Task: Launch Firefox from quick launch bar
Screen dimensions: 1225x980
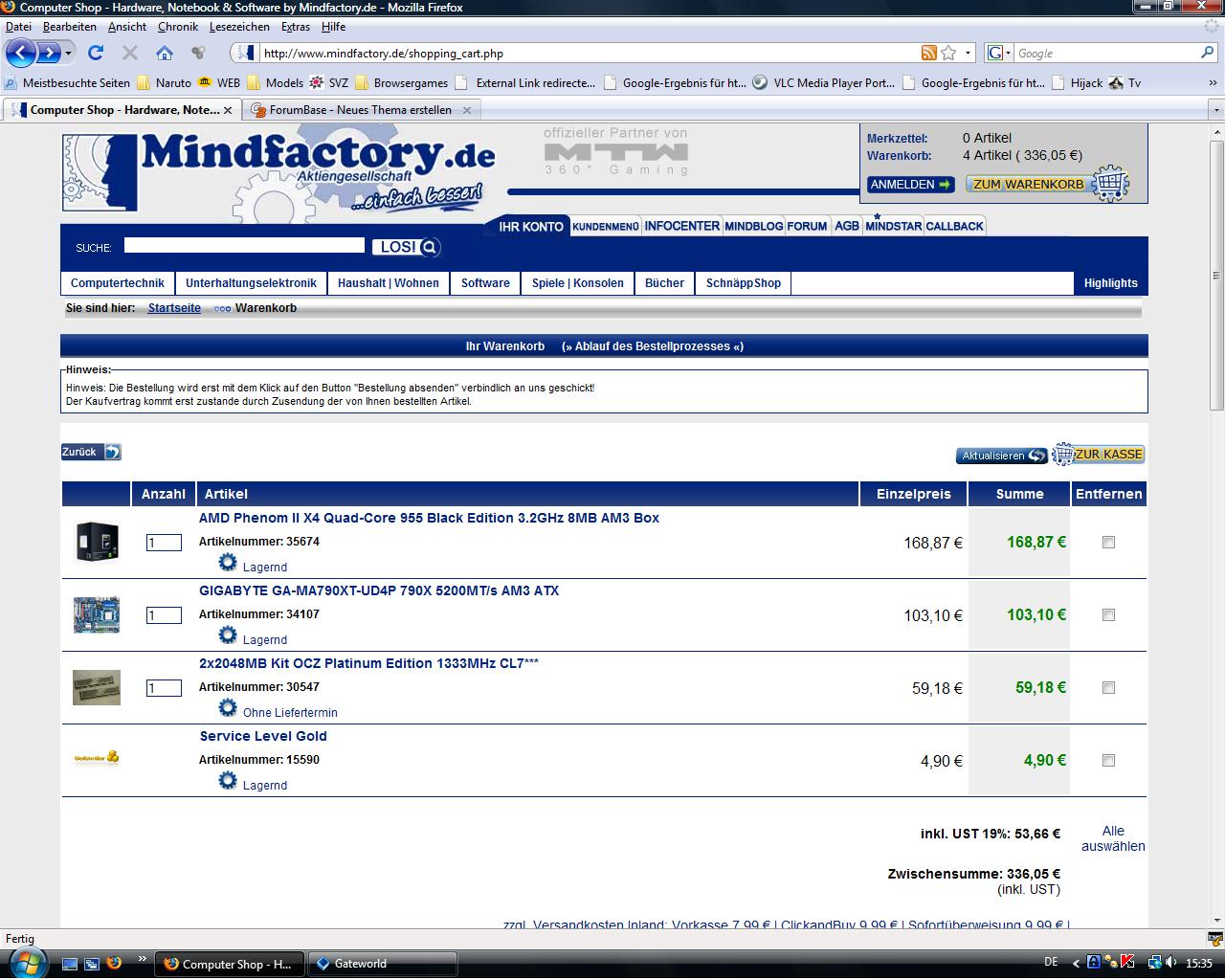Action: point(113,963)
